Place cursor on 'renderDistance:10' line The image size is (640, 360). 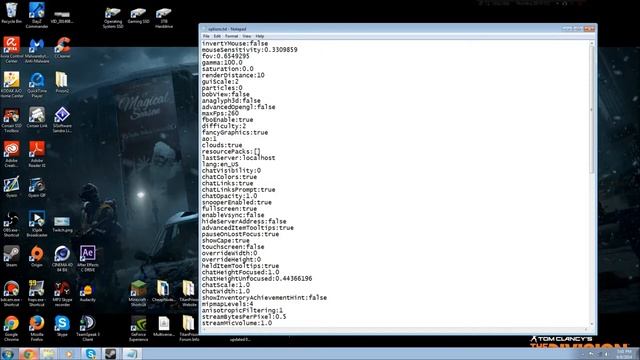tap(233, 75)
